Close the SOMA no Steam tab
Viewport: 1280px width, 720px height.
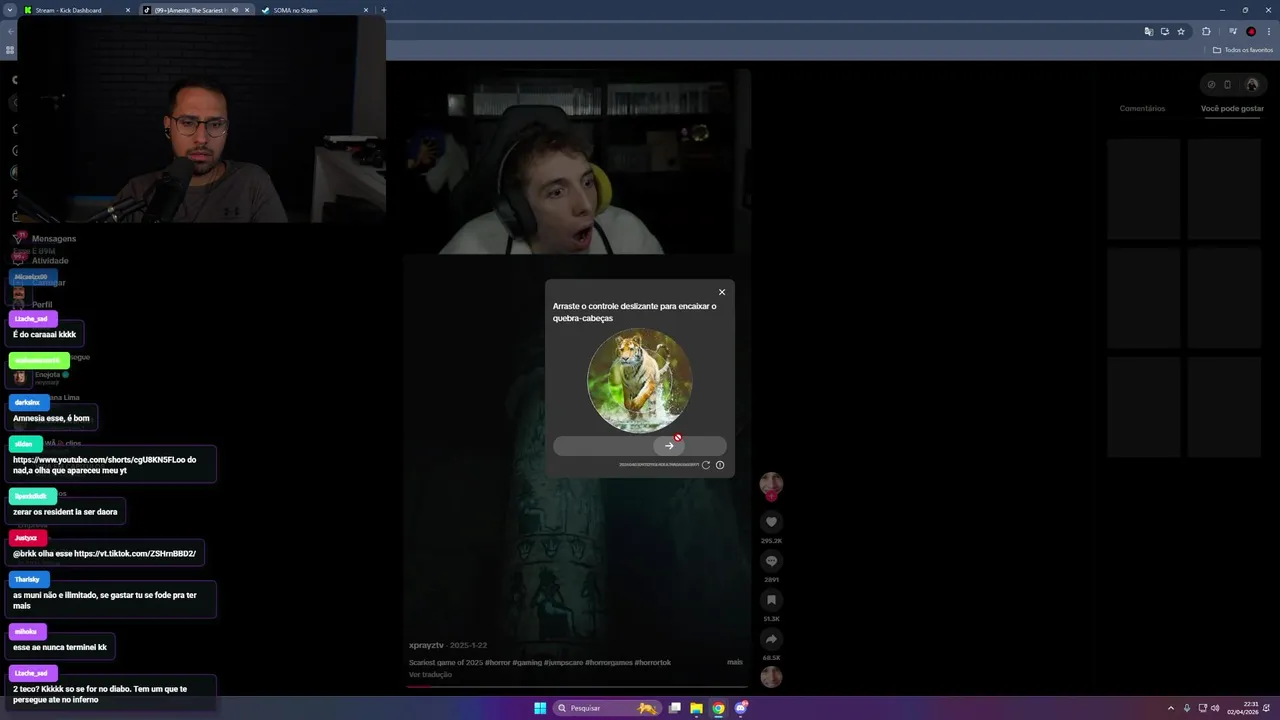tap(366, 10)
